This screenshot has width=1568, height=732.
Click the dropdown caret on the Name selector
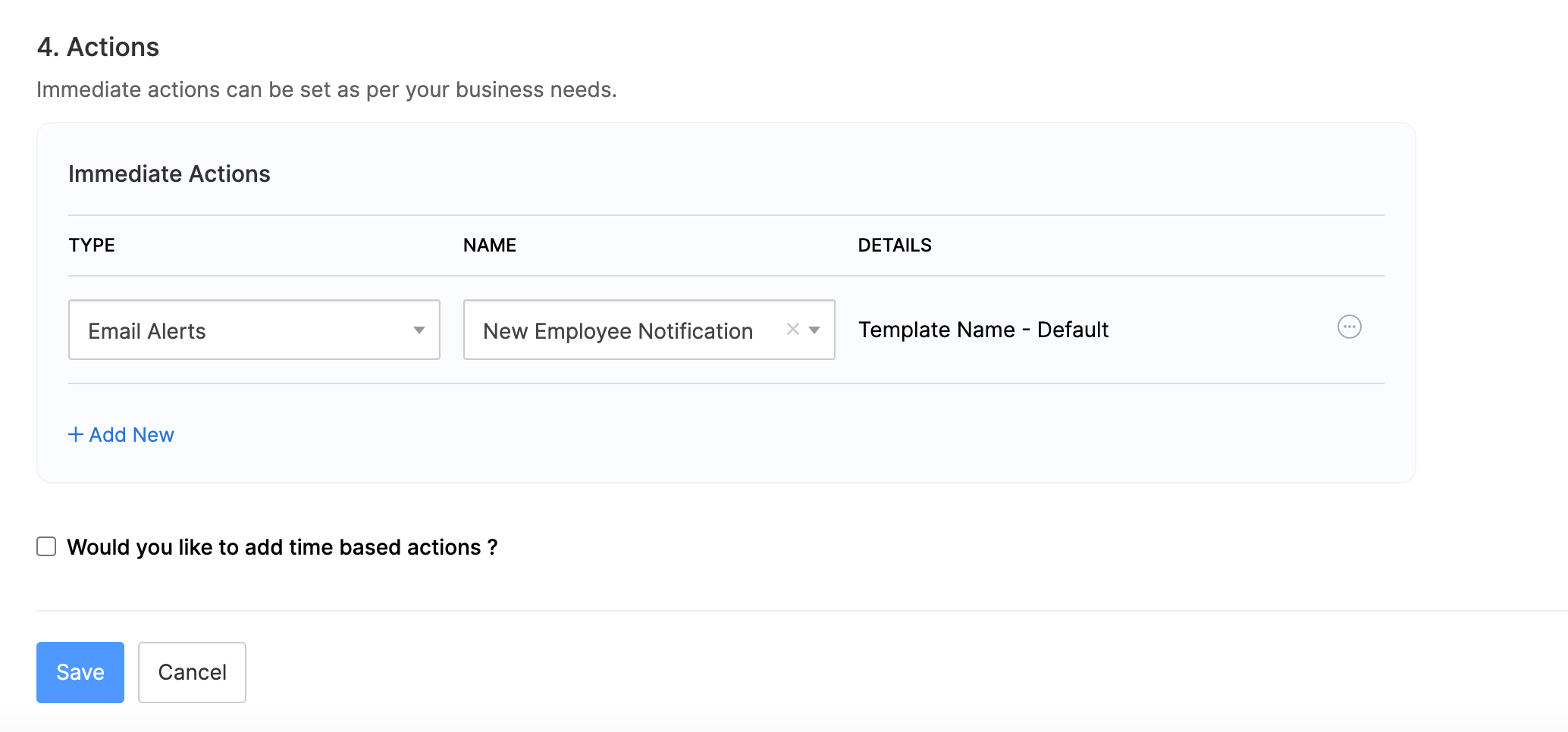coord(815,331)
